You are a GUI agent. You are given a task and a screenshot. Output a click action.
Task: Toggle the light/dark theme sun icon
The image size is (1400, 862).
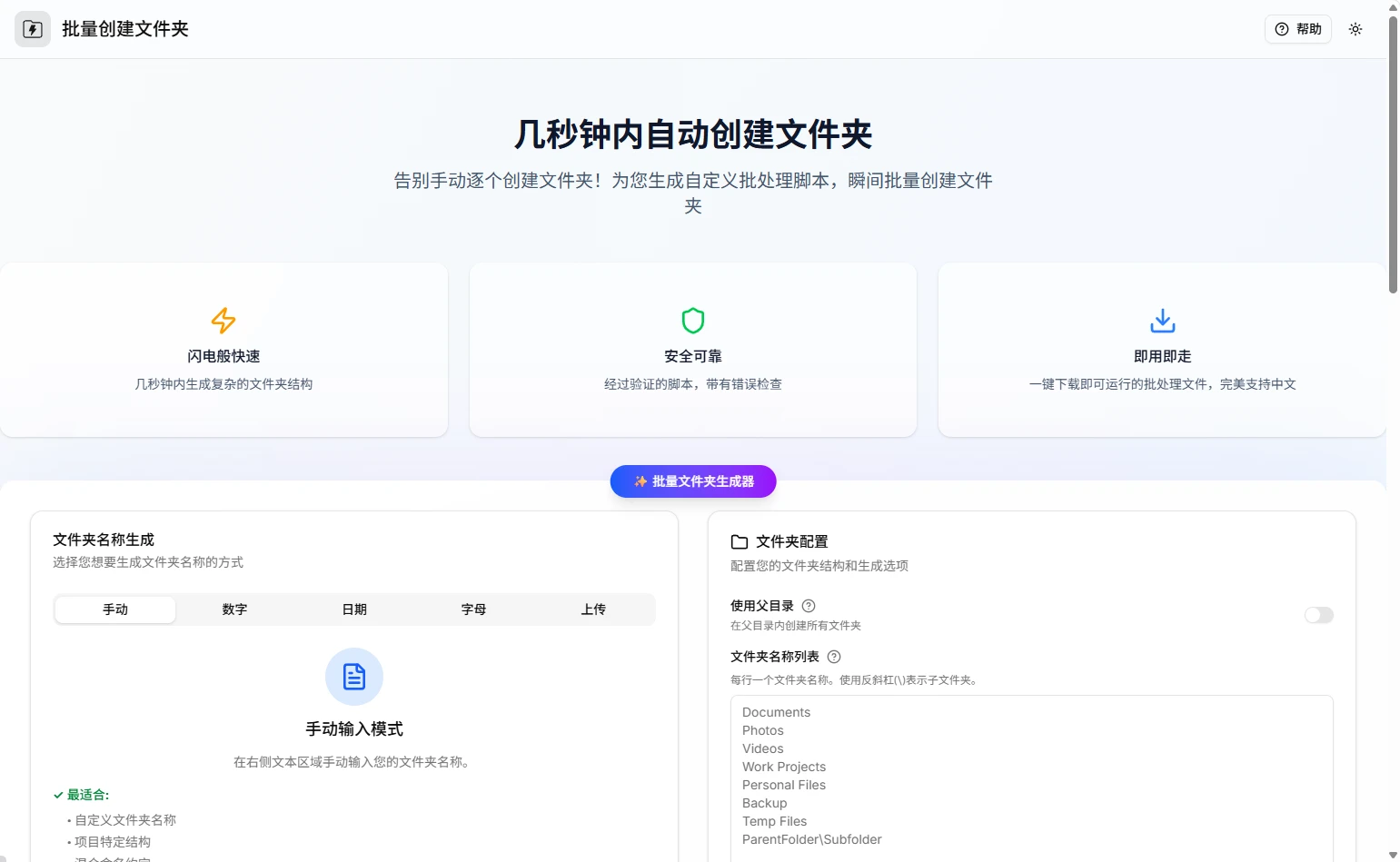tap(1355, 29)
